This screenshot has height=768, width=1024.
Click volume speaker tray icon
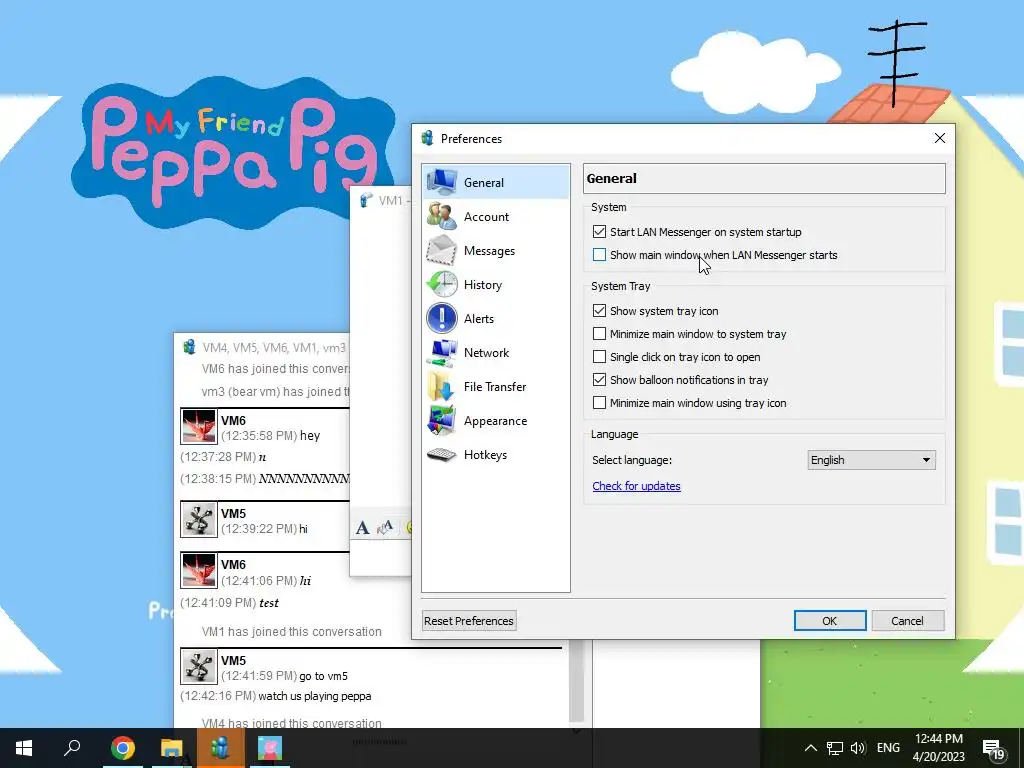tap(858, 748)
